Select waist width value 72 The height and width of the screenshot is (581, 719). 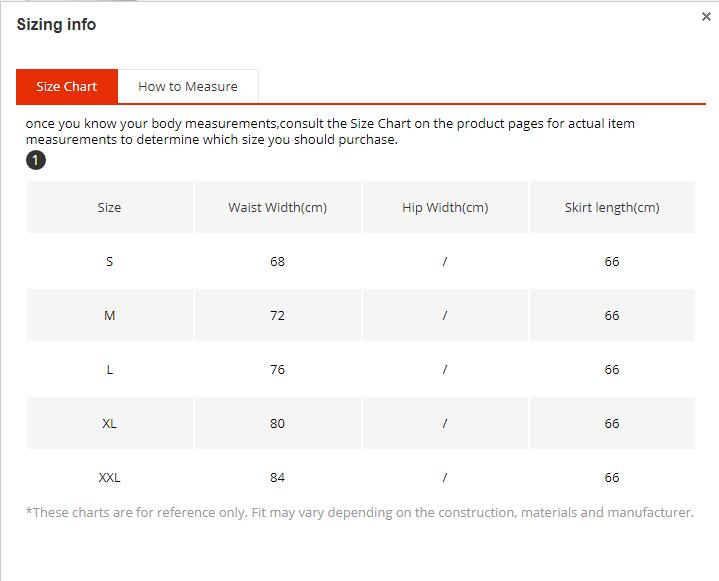(x=277, y=316)
